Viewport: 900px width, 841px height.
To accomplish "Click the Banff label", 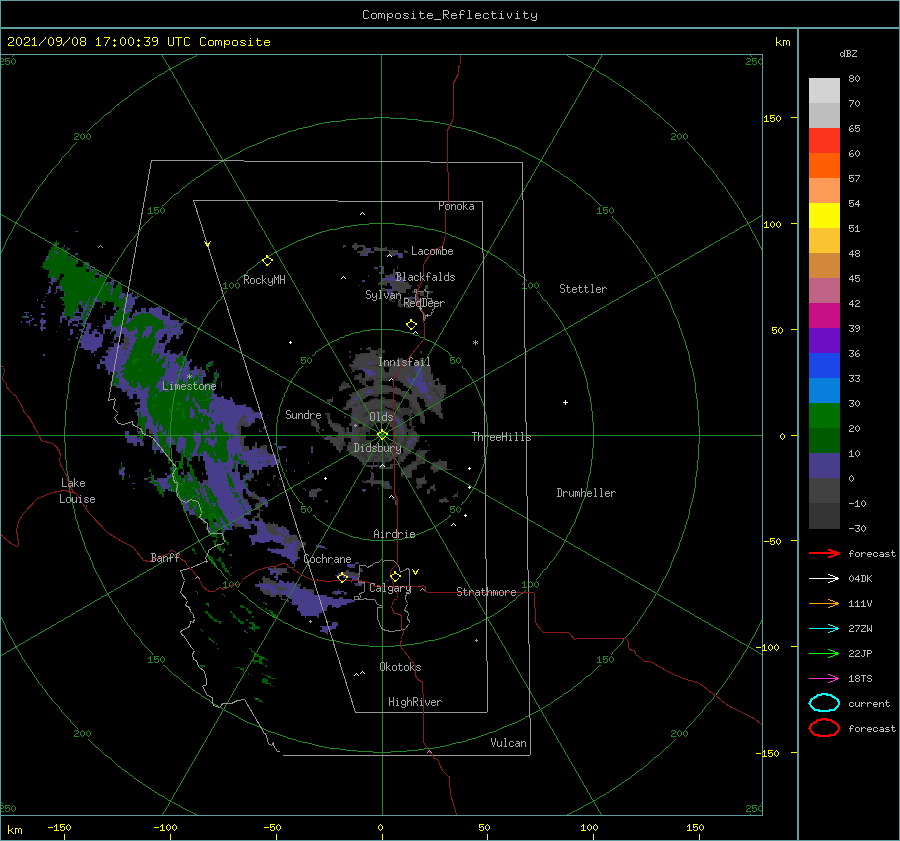I will point(165,557).
